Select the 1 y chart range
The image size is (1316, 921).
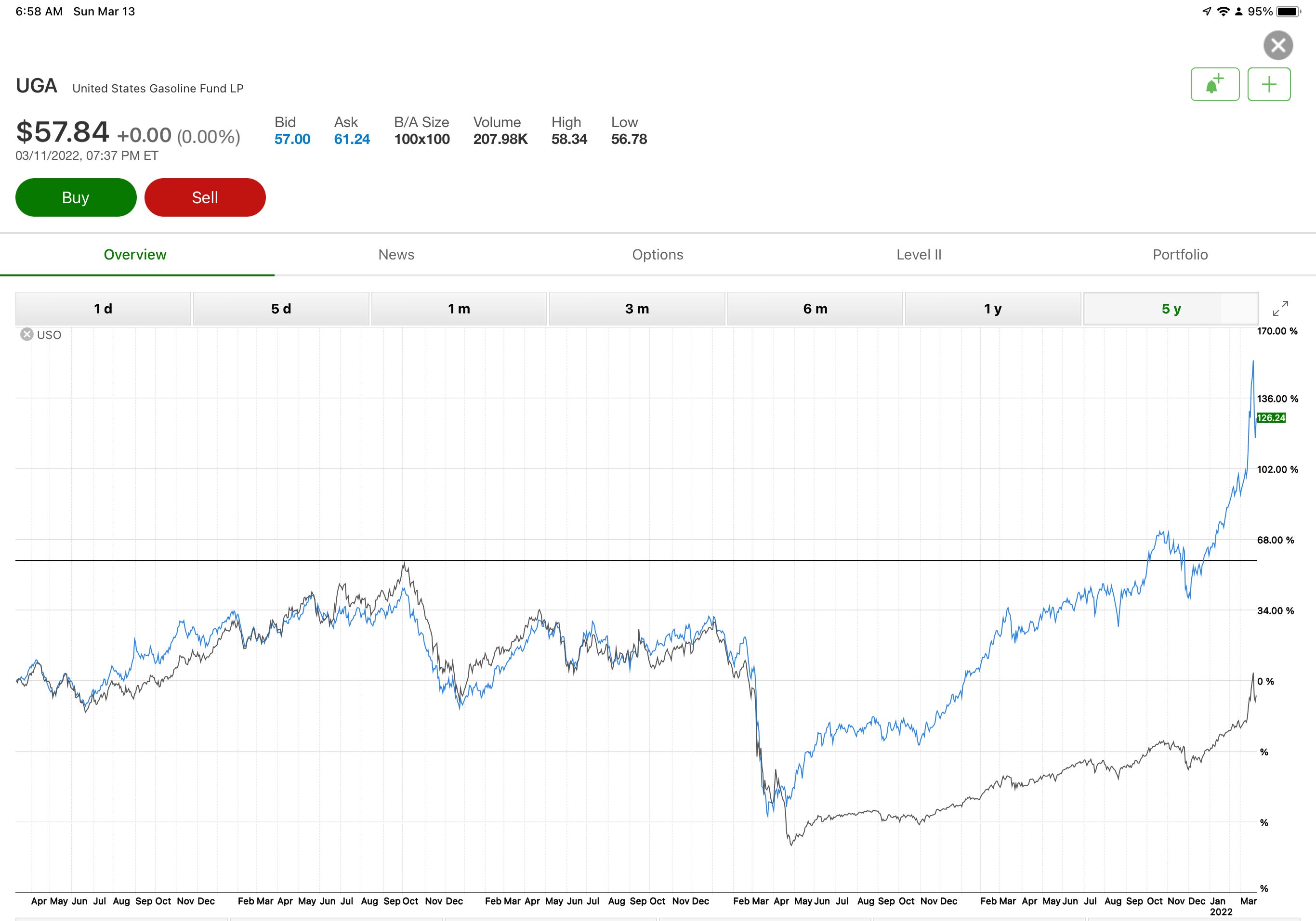(x=993, y=309)
